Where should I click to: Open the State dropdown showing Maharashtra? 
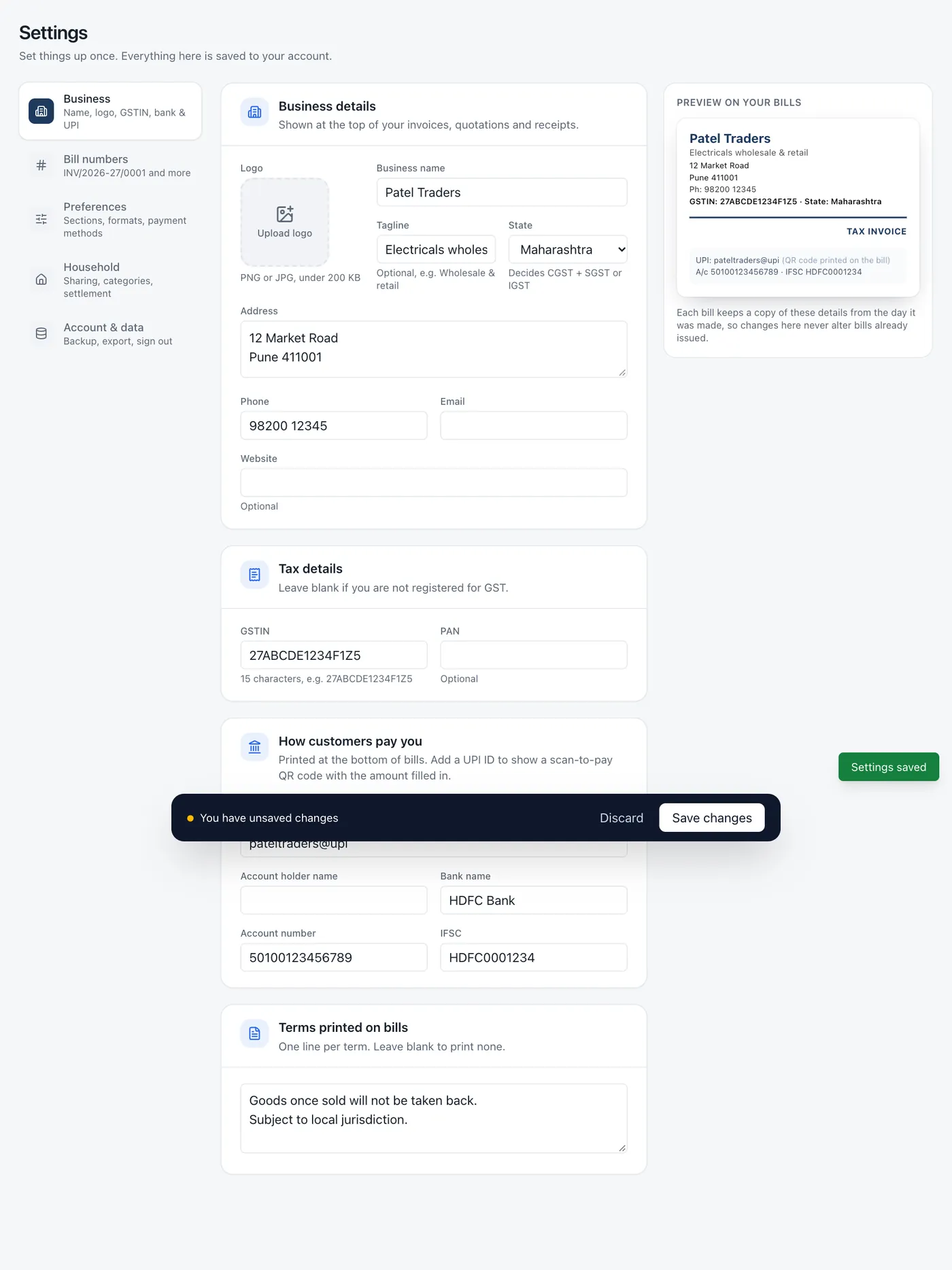tap(568, 250)
